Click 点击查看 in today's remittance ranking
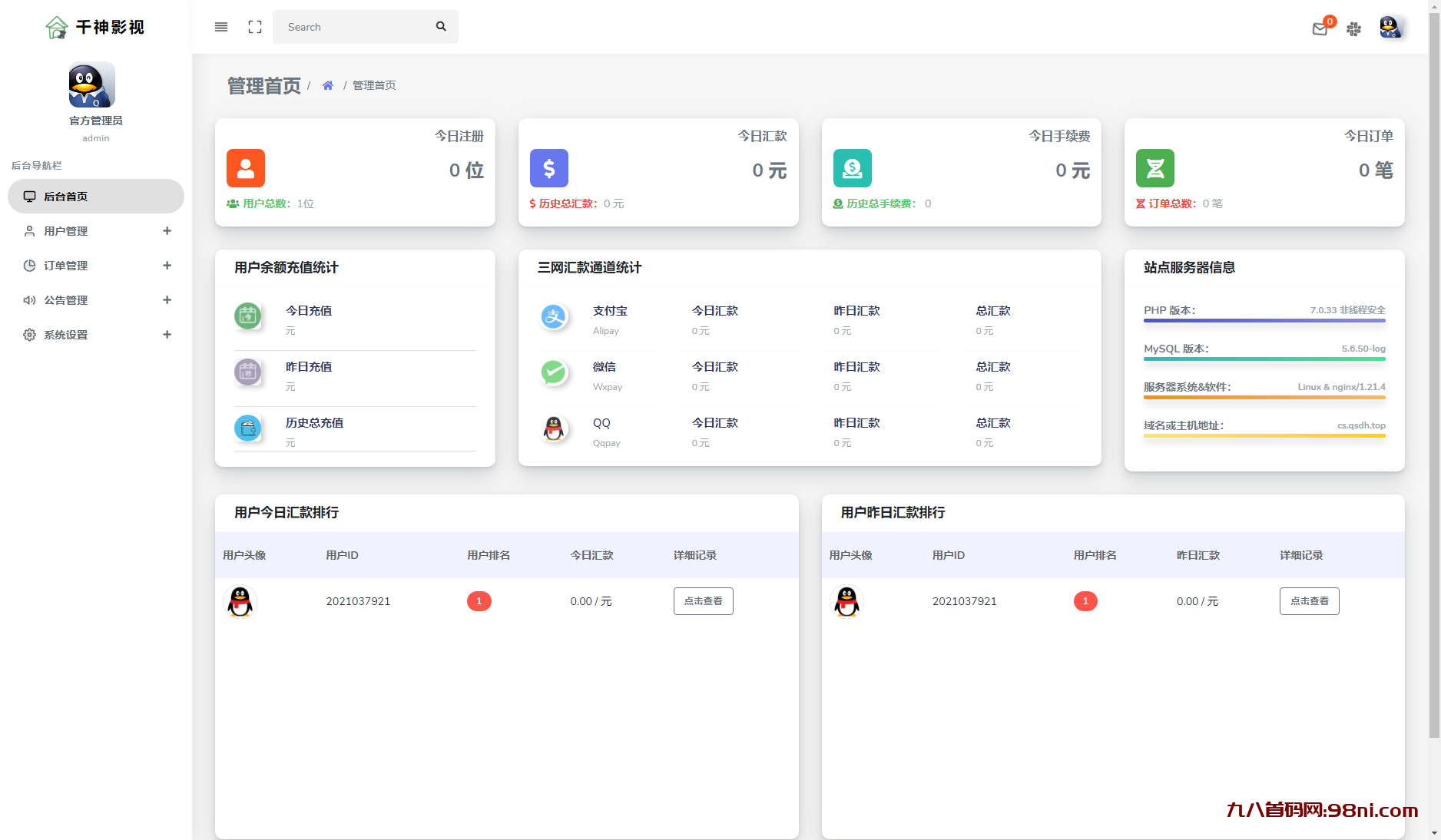 [x=703, y=601]
